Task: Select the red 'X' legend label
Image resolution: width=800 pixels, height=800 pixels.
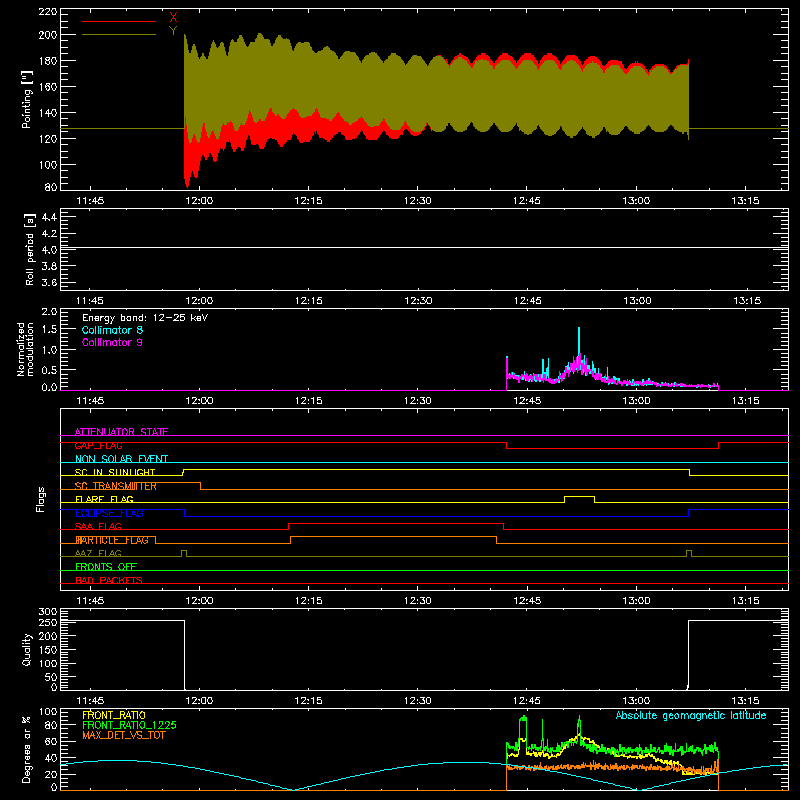Action: [x=173, y=17]
